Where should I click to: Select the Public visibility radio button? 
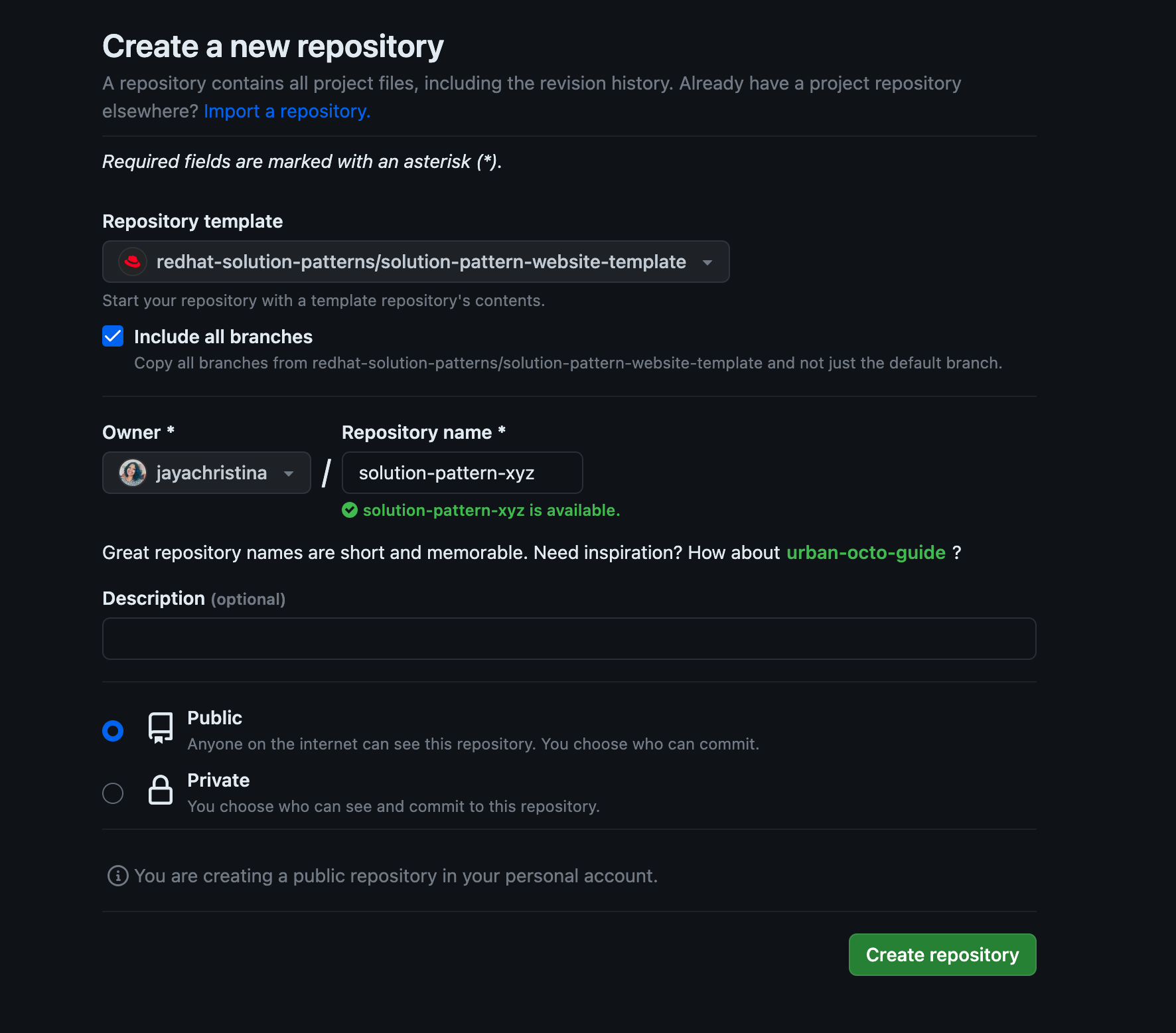coord(113,731)
